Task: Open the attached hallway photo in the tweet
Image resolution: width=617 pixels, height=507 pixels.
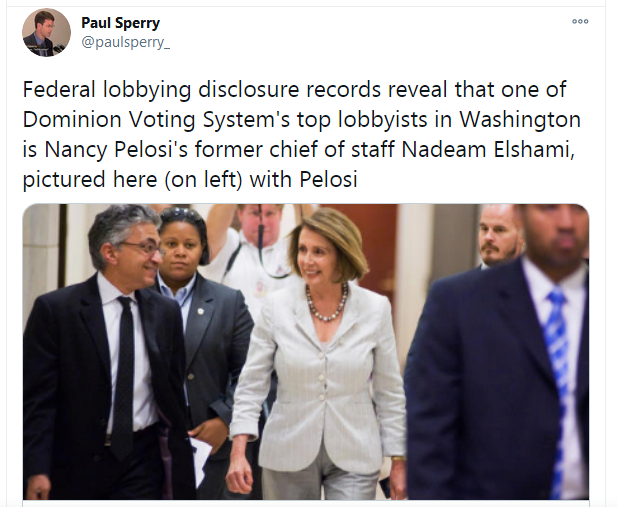Action: pyautogui.click(x=306, y=352)
